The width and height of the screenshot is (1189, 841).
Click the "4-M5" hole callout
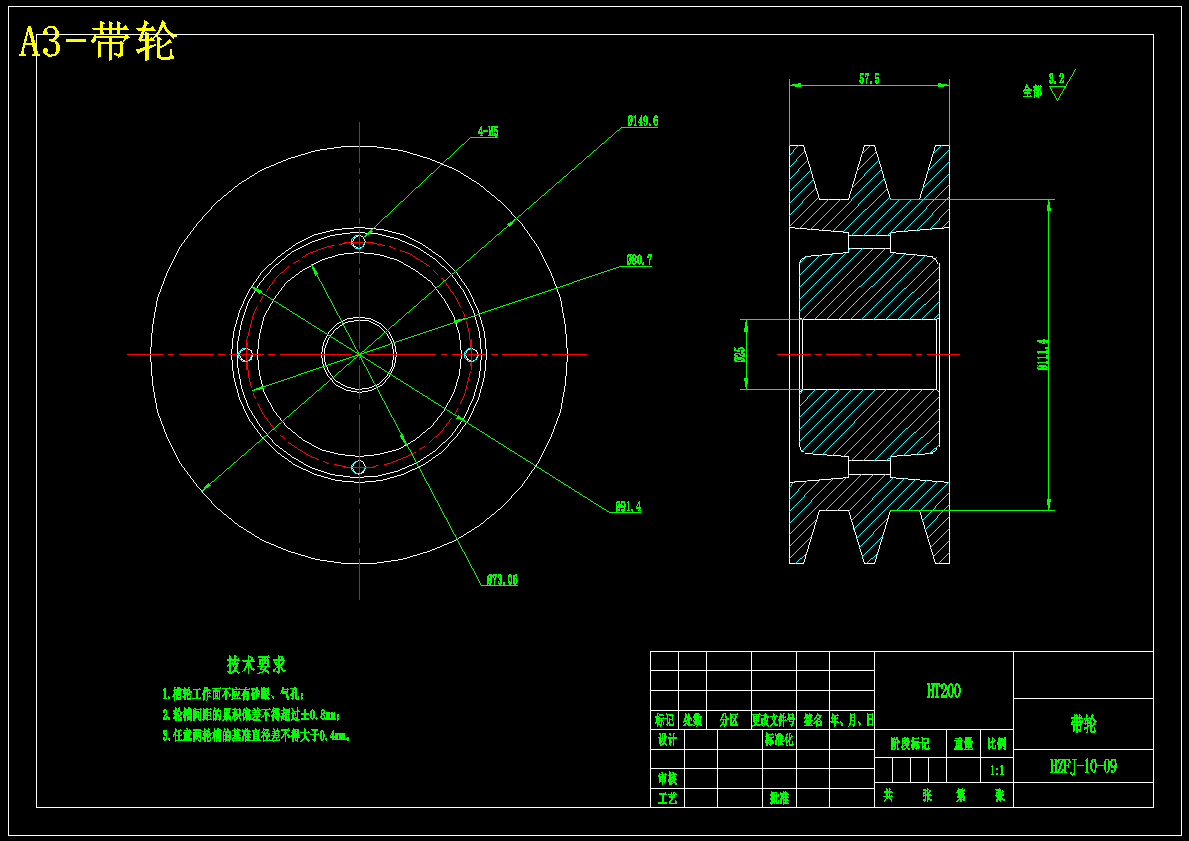click(x=488, y=132)
